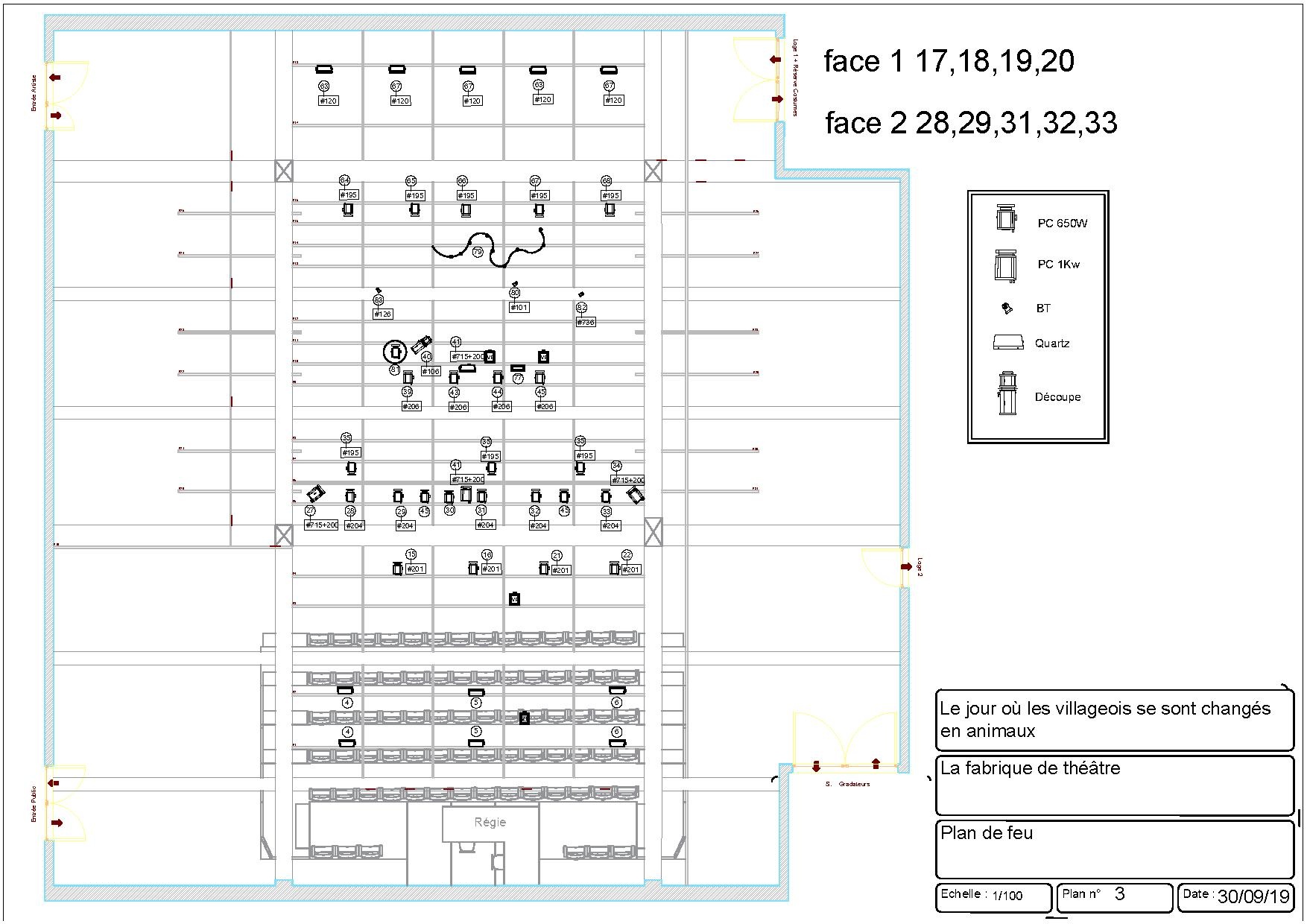
Task: Select the Loge 2 door
Action: [885, 567]
